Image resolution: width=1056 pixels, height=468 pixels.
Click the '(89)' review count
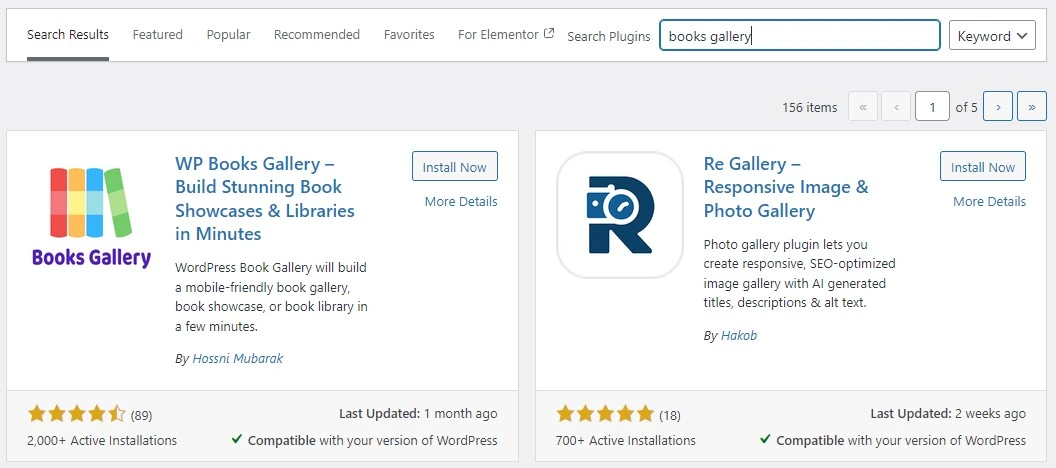click(141, 414)
